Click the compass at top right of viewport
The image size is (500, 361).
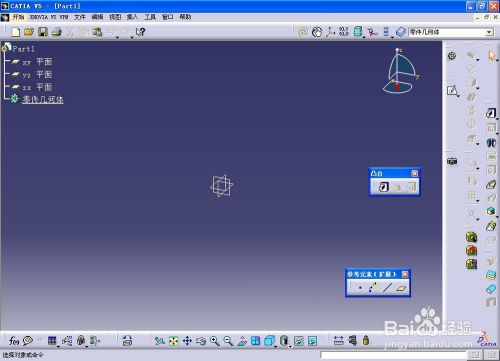(401, 71)
